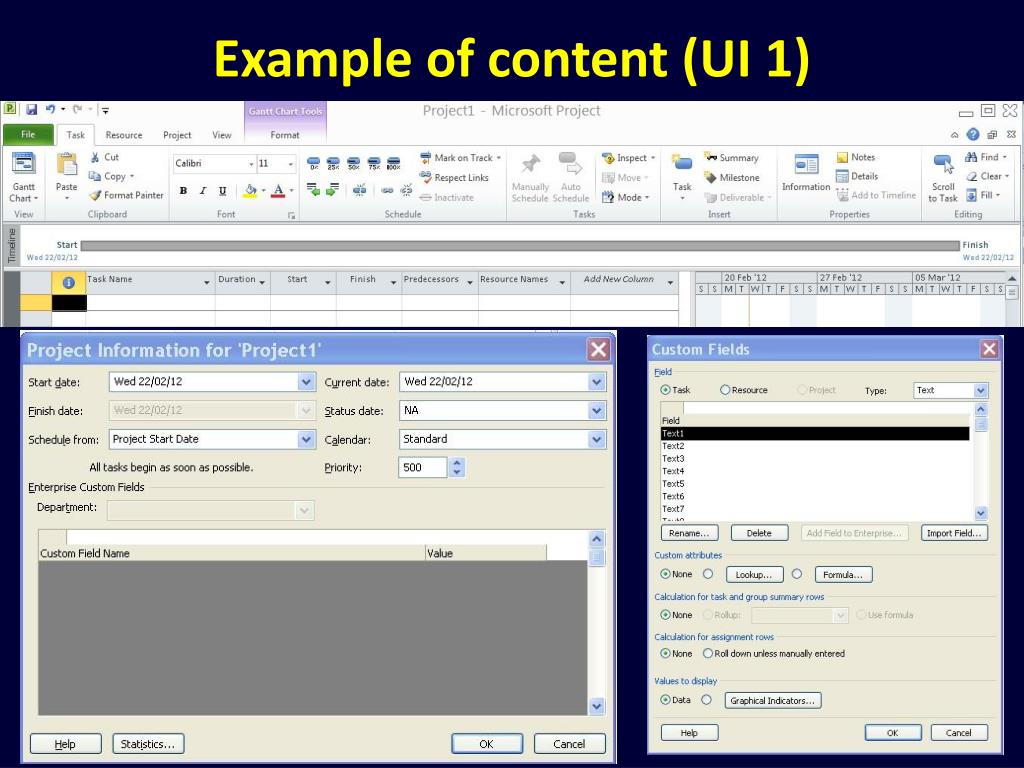Open the Current date dropdown

coord(596,382)
